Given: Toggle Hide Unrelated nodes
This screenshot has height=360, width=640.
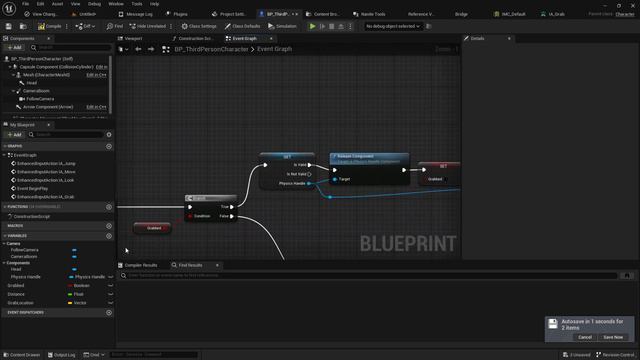Looking at the screenshot, I should (x=147, y=26).
